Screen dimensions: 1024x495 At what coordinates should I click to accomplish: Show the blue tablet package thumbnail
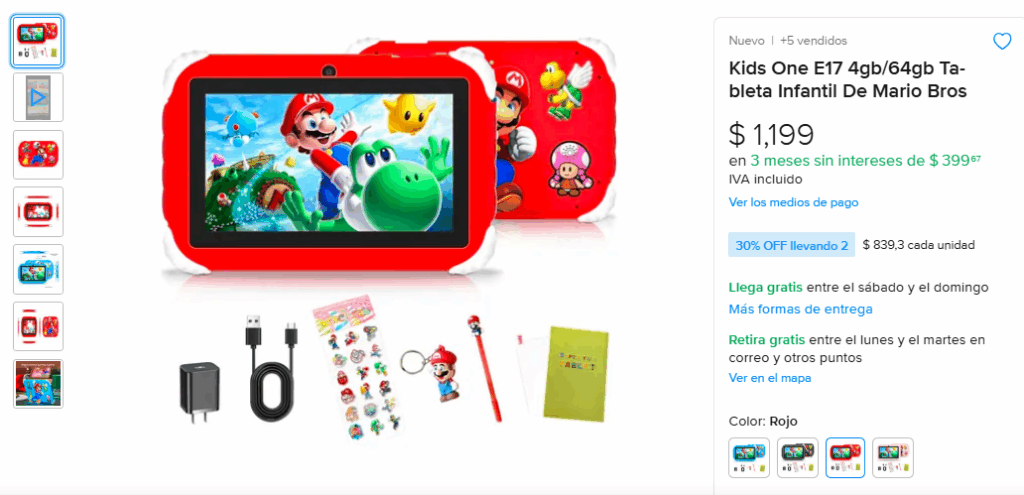pos(38,269)
